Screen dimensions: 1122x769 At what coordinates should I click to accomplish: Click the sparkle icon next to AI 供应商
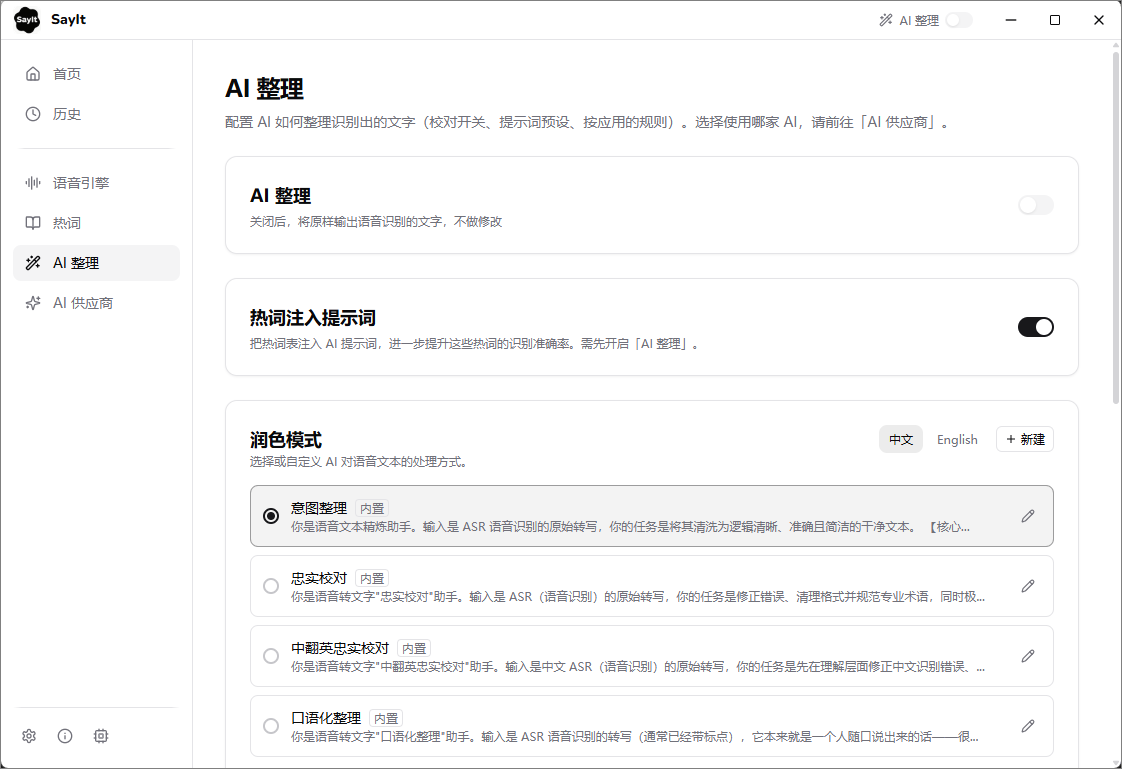(33, 303)
